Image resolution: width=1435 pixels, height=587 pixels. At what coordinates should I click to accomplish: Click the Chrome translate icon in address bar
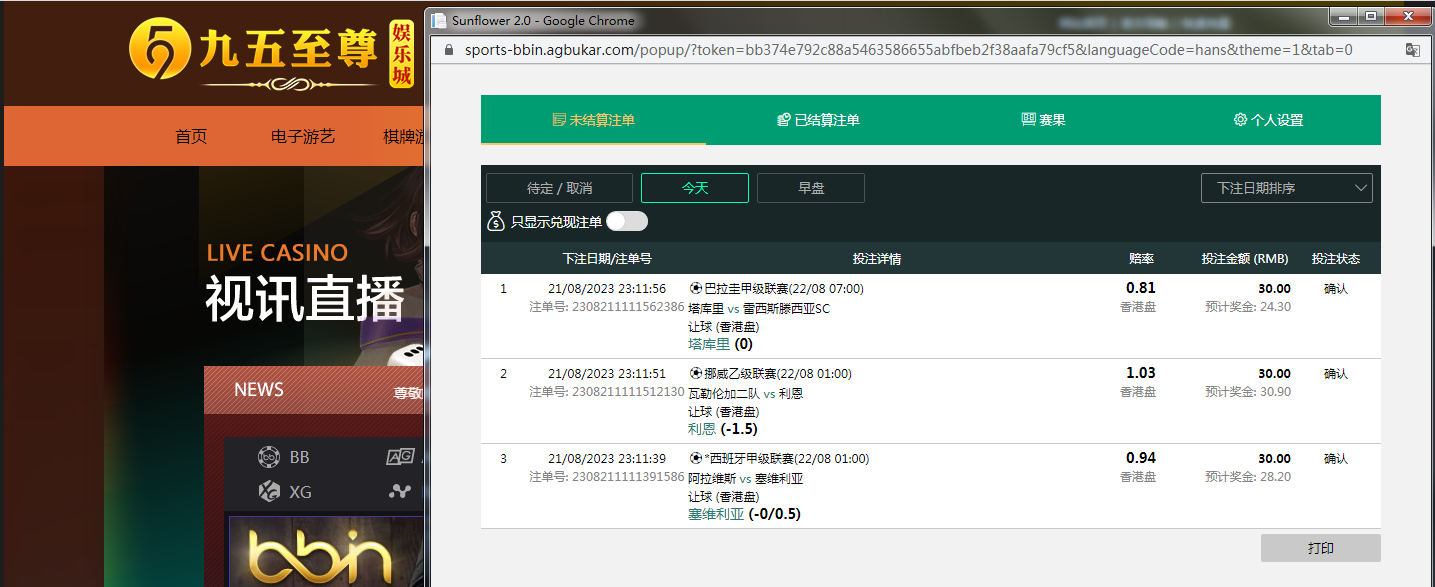coord(1412,50)
